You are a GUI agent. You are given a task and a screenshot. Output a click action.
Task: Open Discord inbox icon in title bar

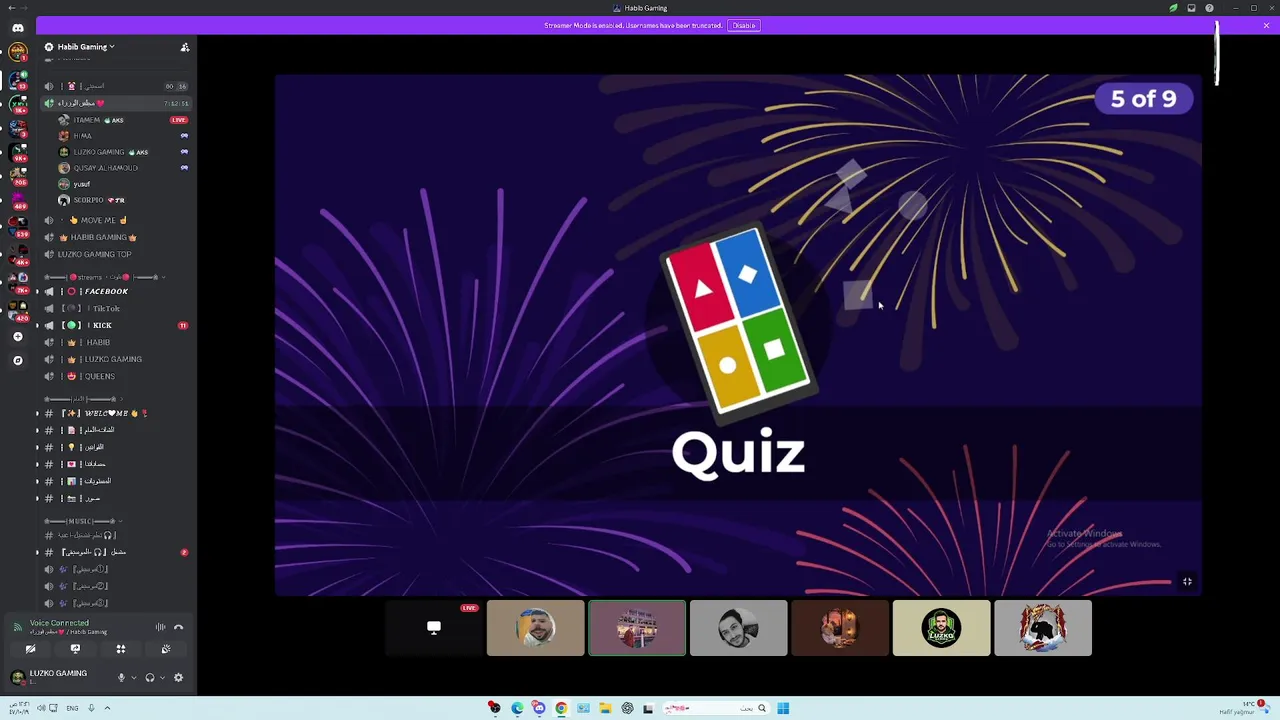tap(1191, 8)
